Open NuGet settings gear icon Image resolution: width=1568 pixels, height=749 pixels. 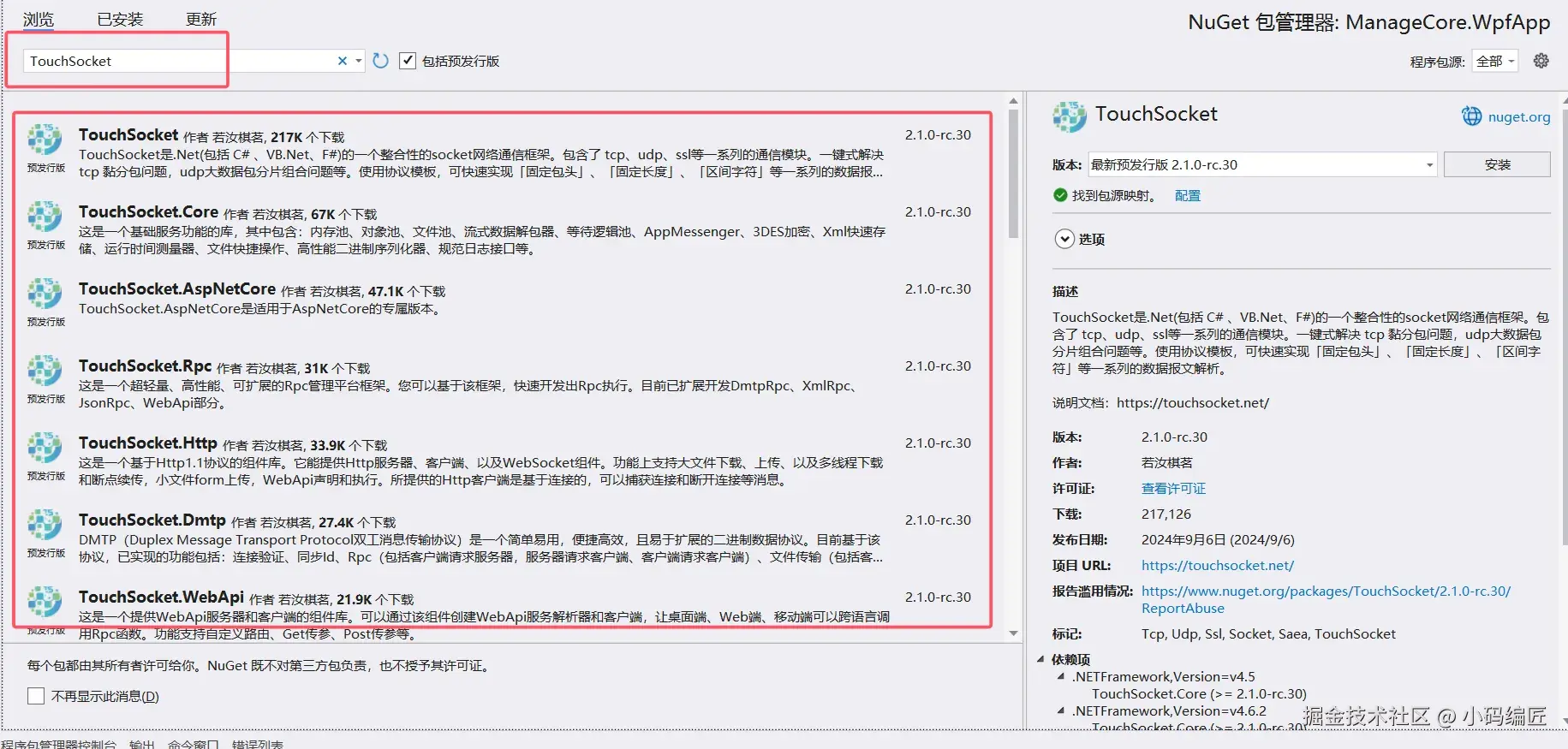[x=1541, y=61]
